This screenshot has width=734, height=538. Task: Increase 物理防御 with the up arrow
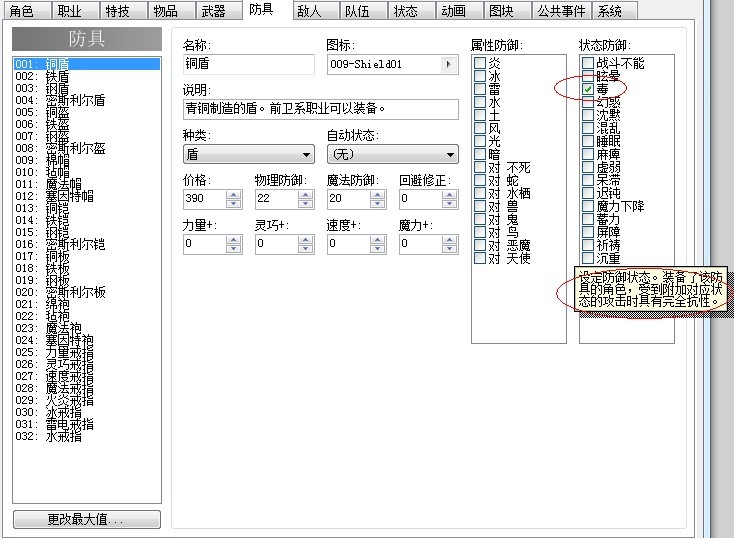click(x=306, y=195)
